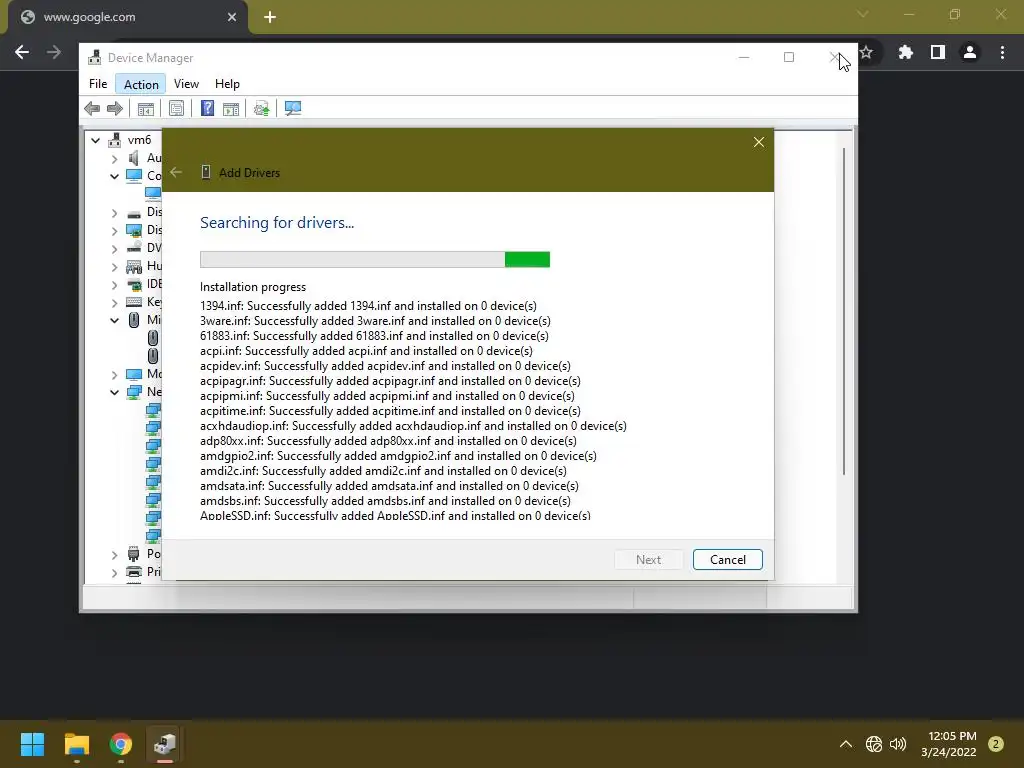Open Chrome side panel icon
This screenshot has width=1024, height=768.
(x=938, y=52)
